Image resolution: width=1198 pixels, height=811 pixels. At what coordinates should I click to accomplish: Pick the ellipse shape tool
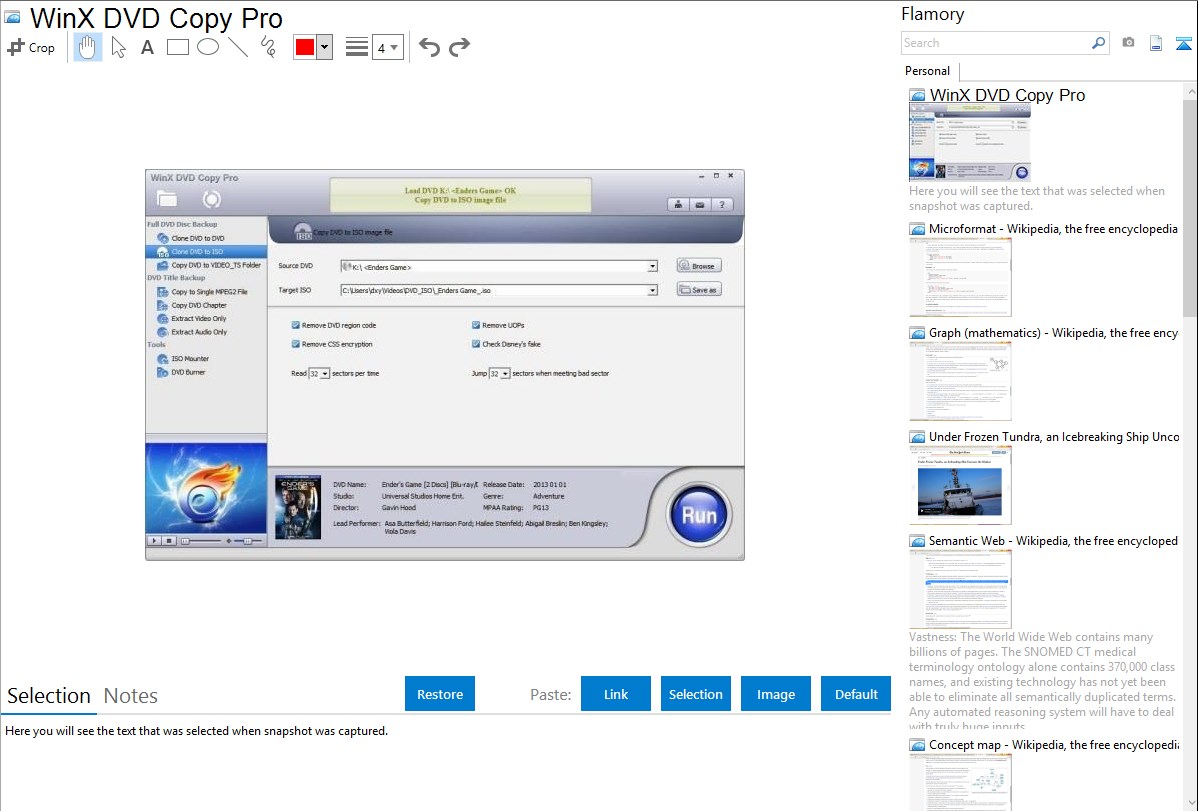coord(208,47)
